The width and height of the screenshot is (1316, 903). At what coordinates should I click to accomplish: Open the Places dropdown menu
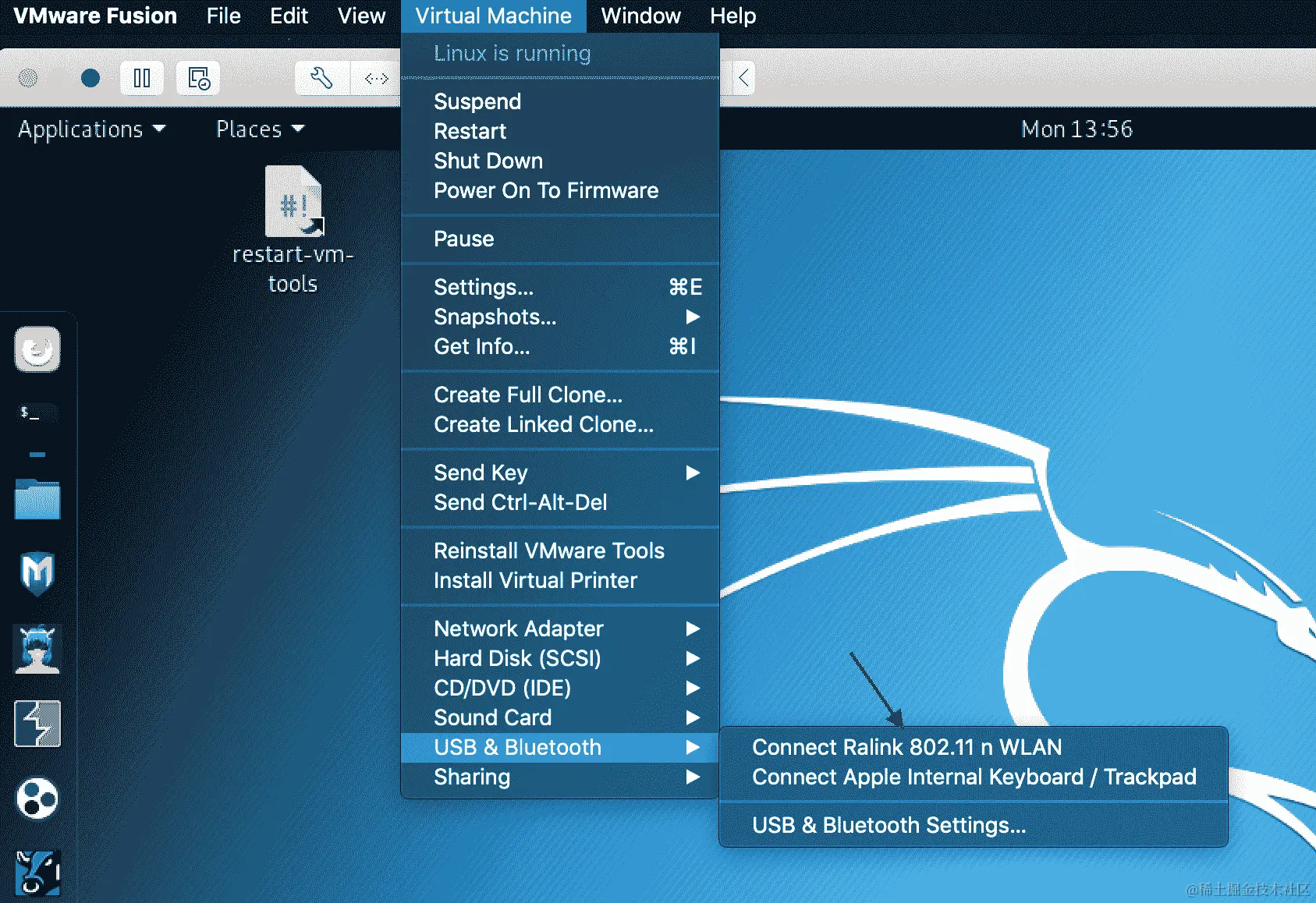pyautogui.click(x=260, y=129)
